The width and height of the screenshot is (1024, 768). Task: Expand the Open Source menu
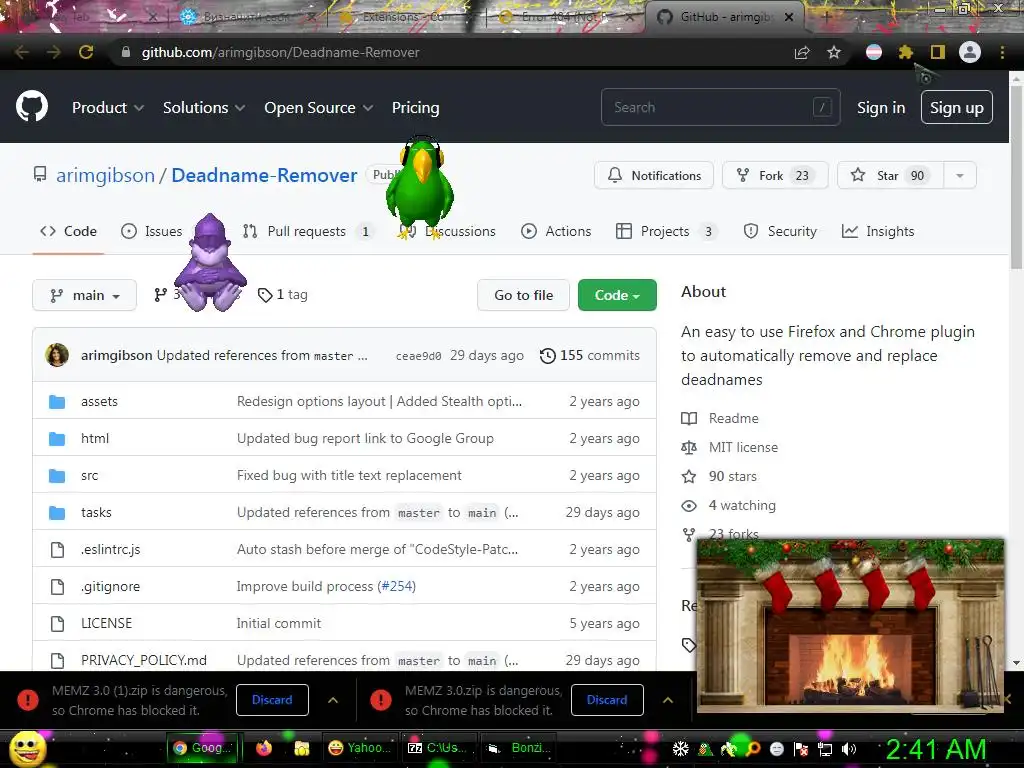[x=319, y=108]
